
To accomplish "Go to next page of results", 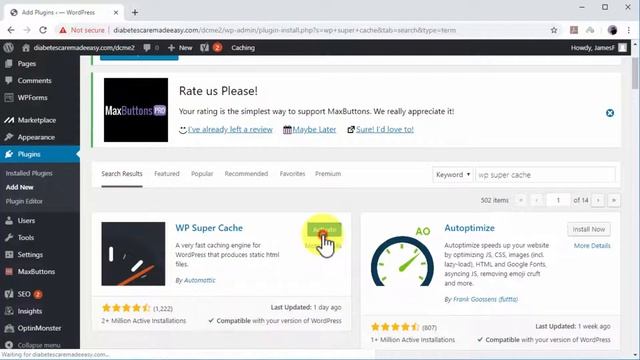I will [598, 200].
